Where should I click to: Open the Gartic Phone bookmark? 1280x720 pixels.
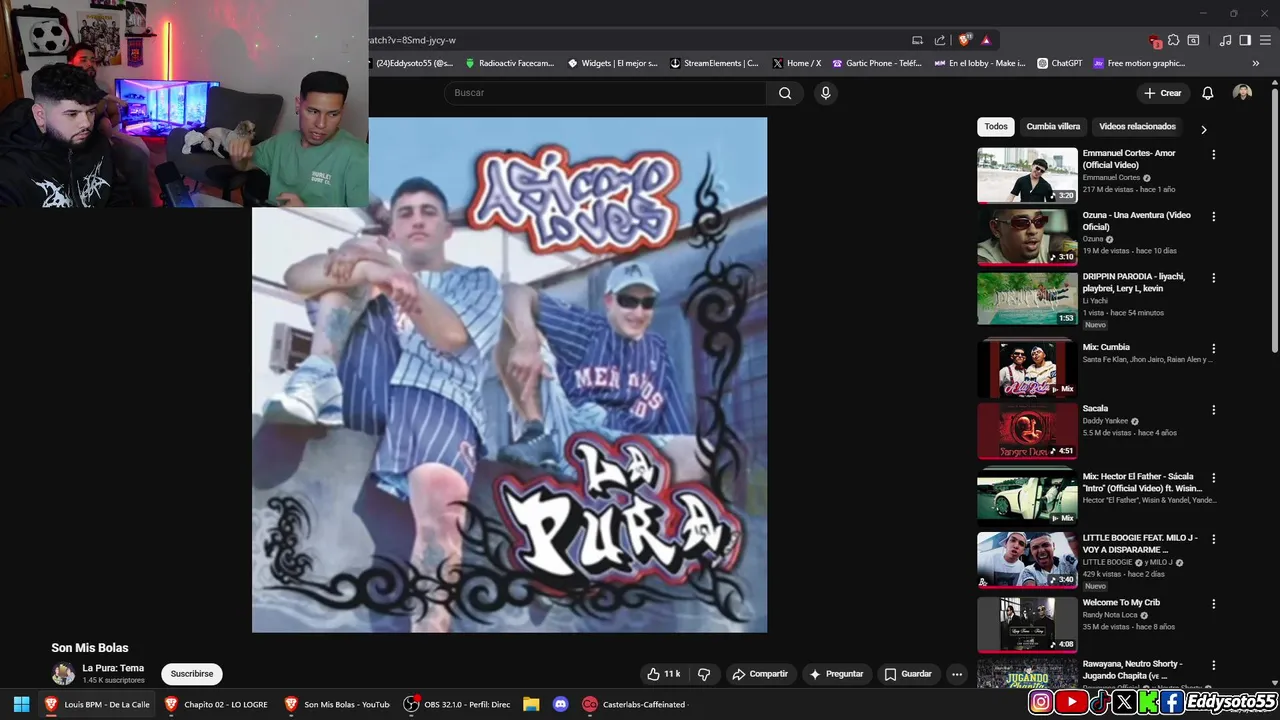pos(877,63)
